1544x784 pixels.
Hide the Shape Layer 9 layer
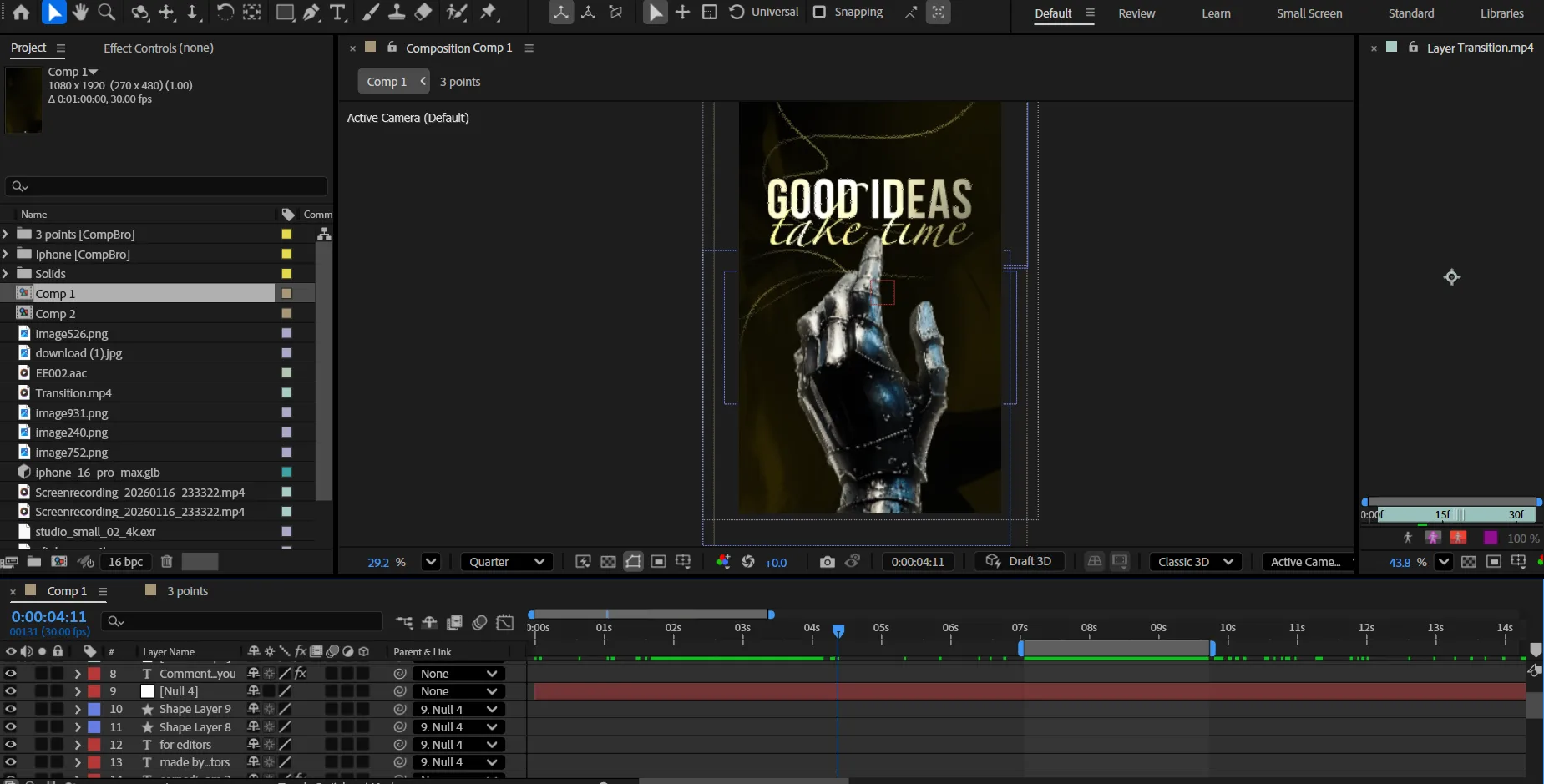pos(11,709)
